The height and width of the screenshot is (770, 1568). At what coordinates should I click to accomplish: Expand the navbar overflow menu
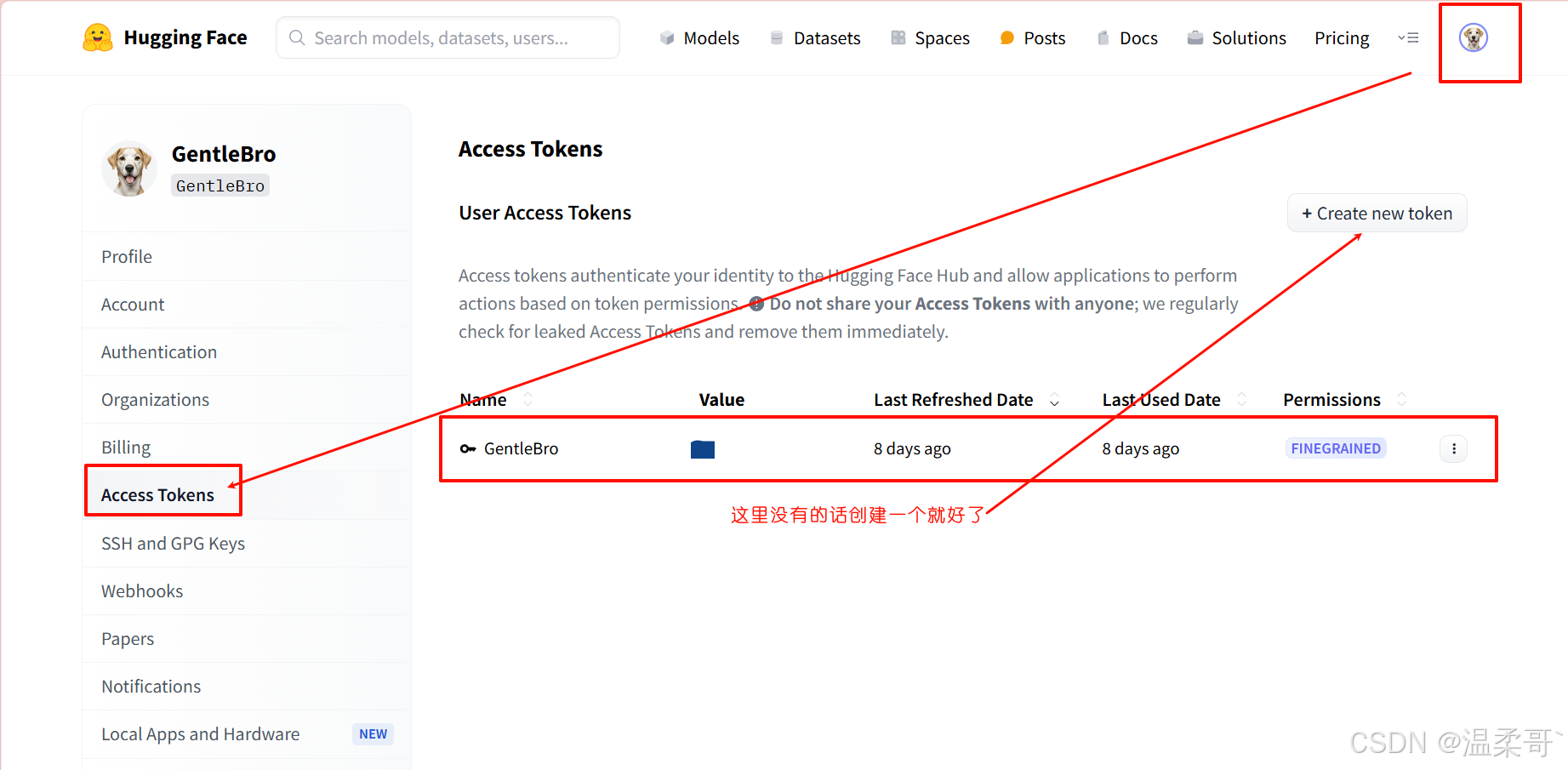point(1408,37)
